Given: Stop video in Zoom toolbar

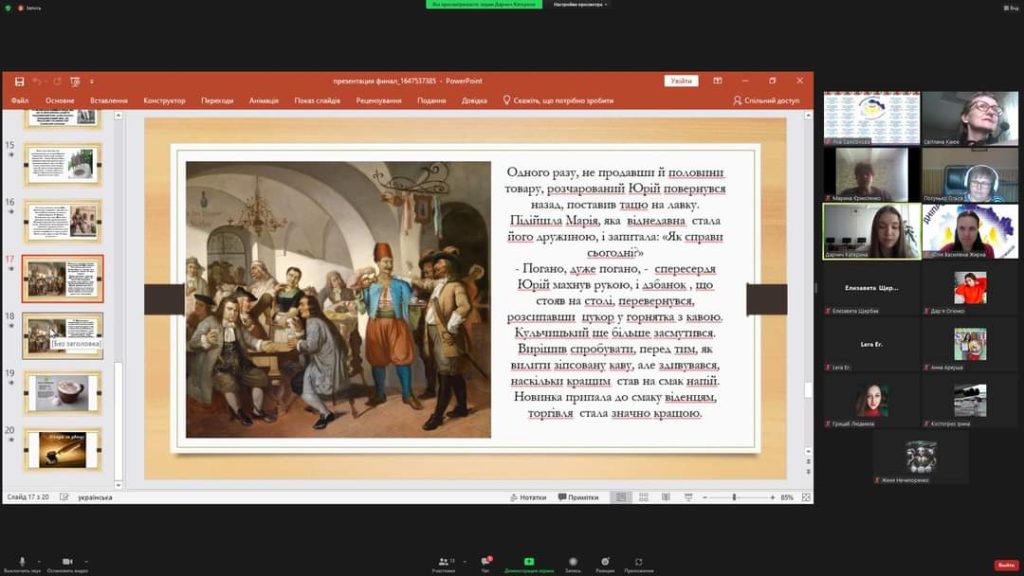Looking at the screenshot, I should pyautogui.click(x=67, y=564).
